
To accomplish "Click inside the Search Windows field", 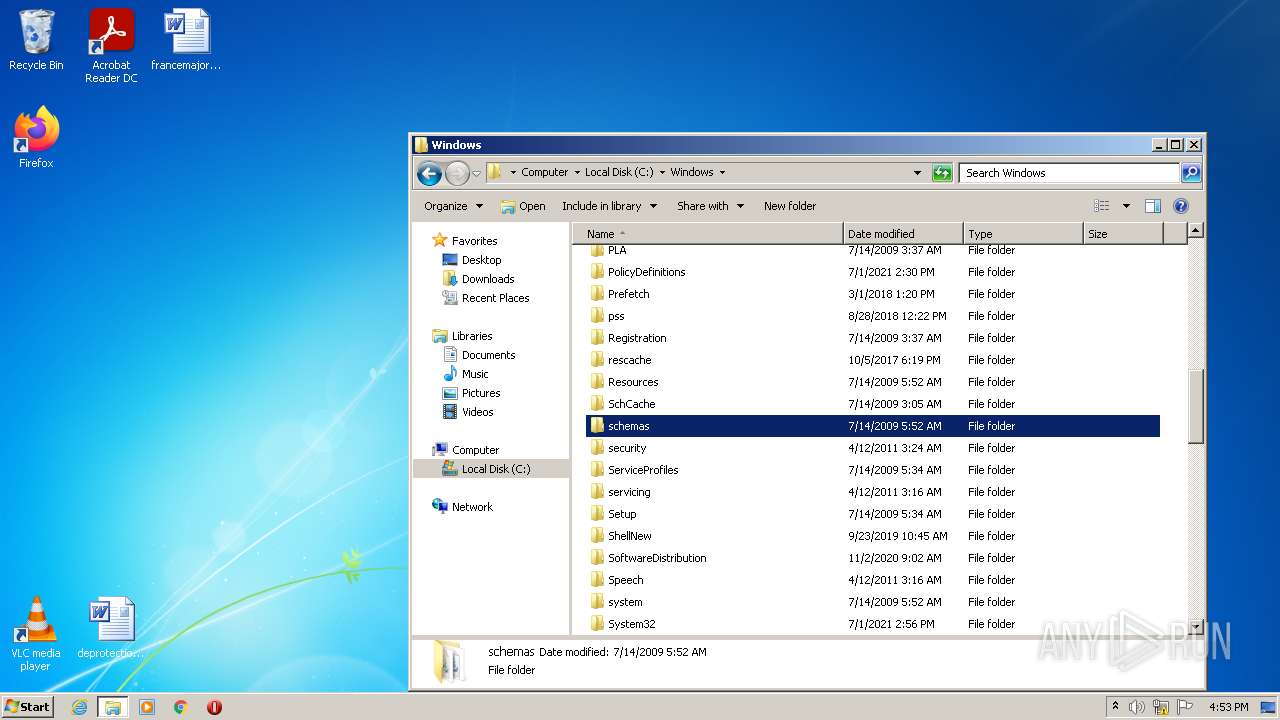I will coord(1069,173).
